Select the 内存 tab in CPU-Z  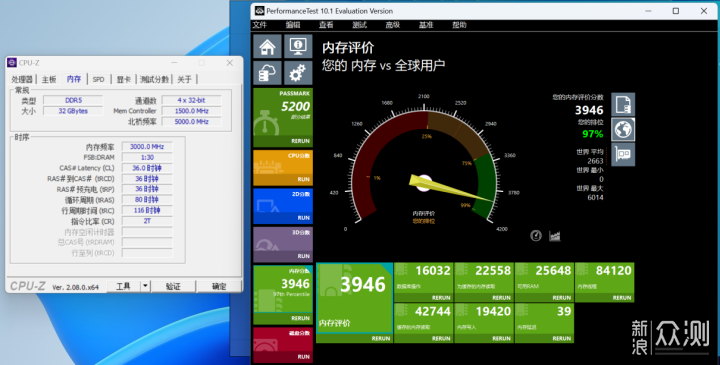(x=74, y=79)
